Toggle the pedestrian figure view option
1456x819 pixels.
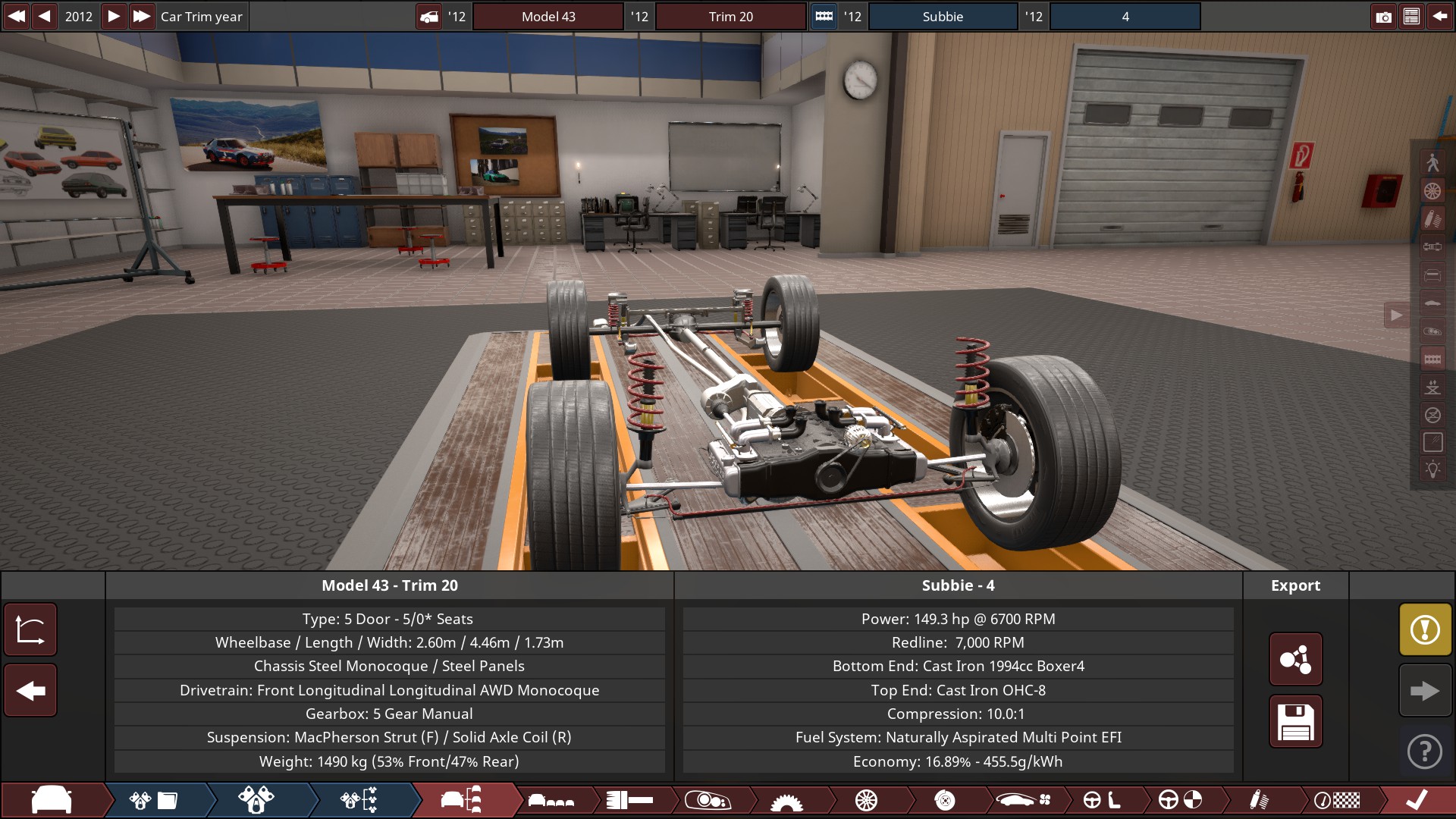[x=1432, y=162]
